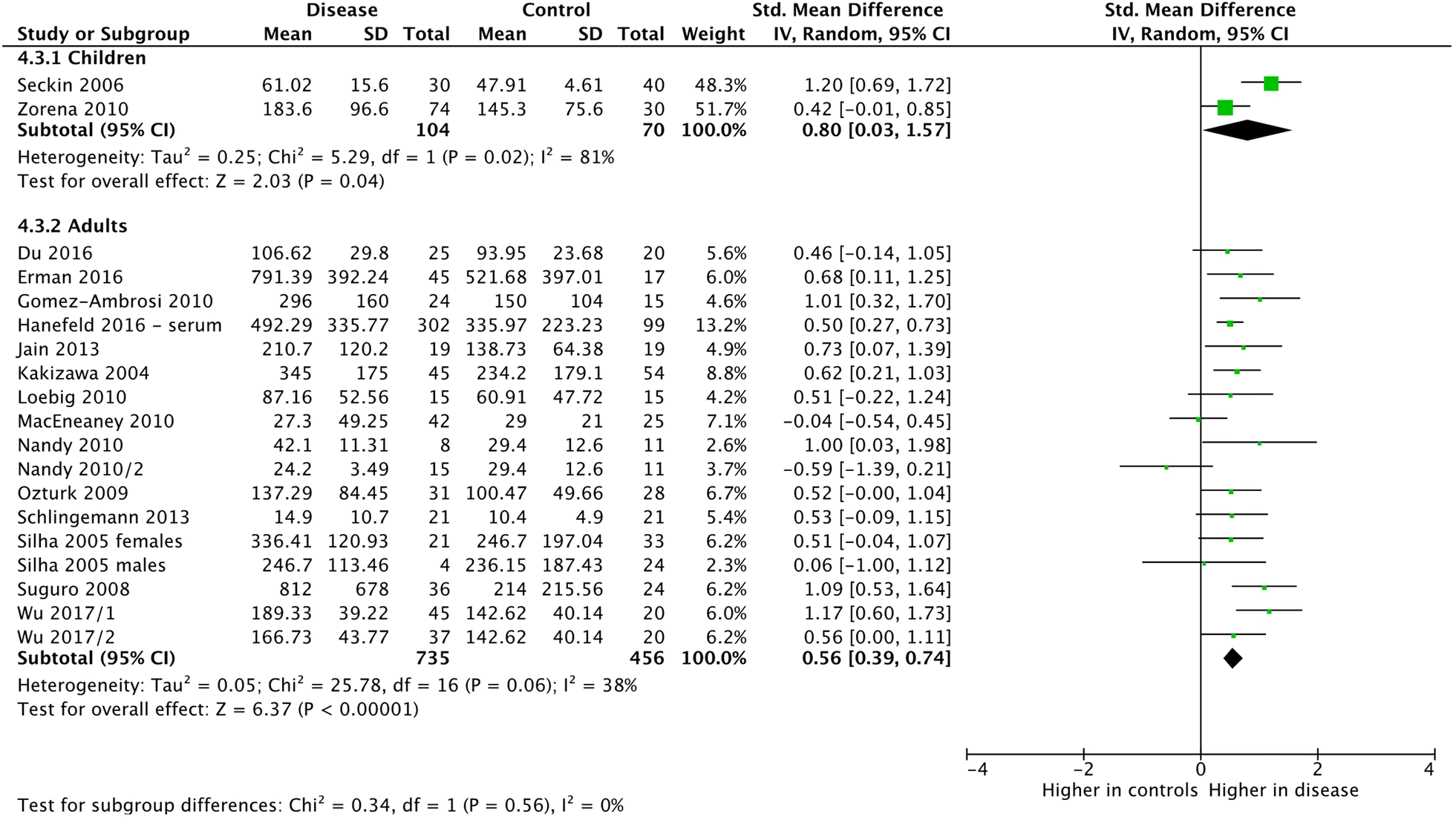Click the green marker on Nandy 2010/2 row
The image size is (1456, 817).
coord(1166,467)
